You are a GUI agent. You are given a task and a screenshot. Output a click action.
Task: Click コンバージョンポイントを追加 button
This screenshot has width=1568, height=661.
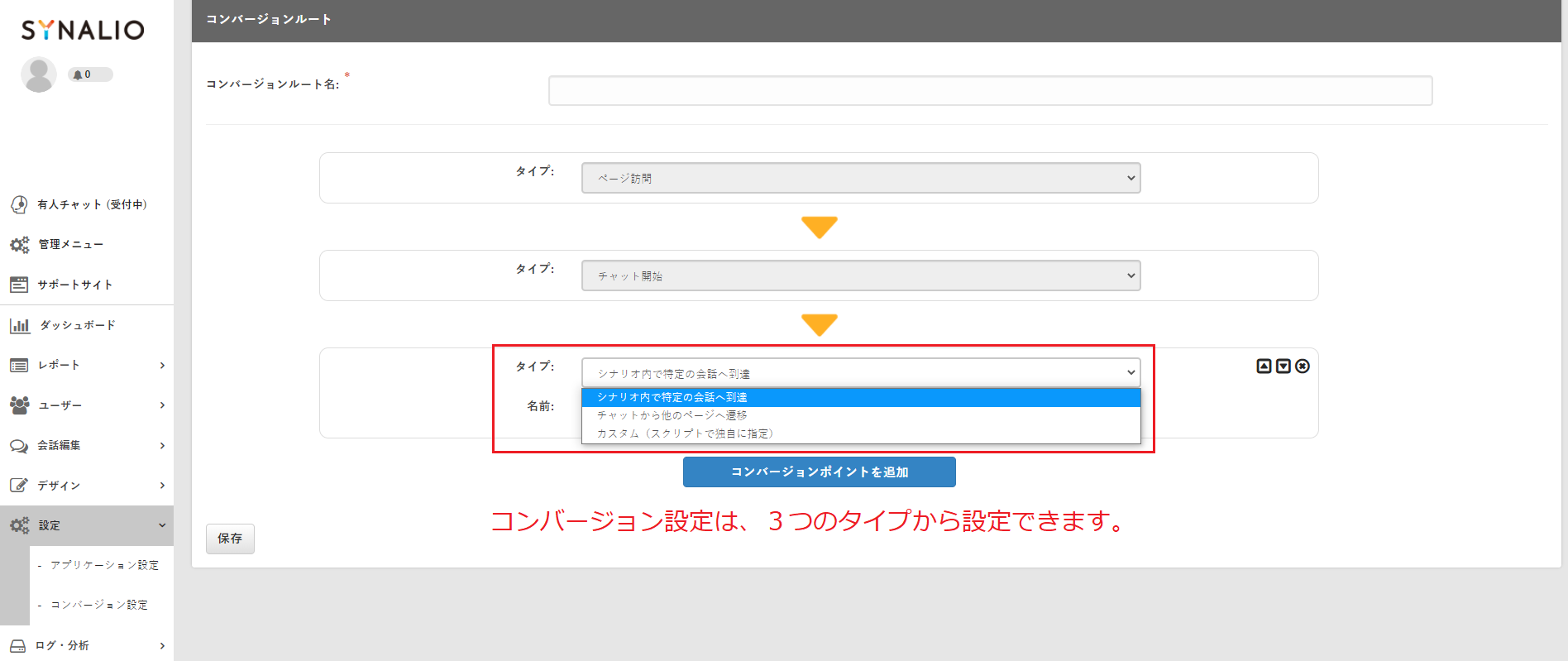click(x=820, y=472)
